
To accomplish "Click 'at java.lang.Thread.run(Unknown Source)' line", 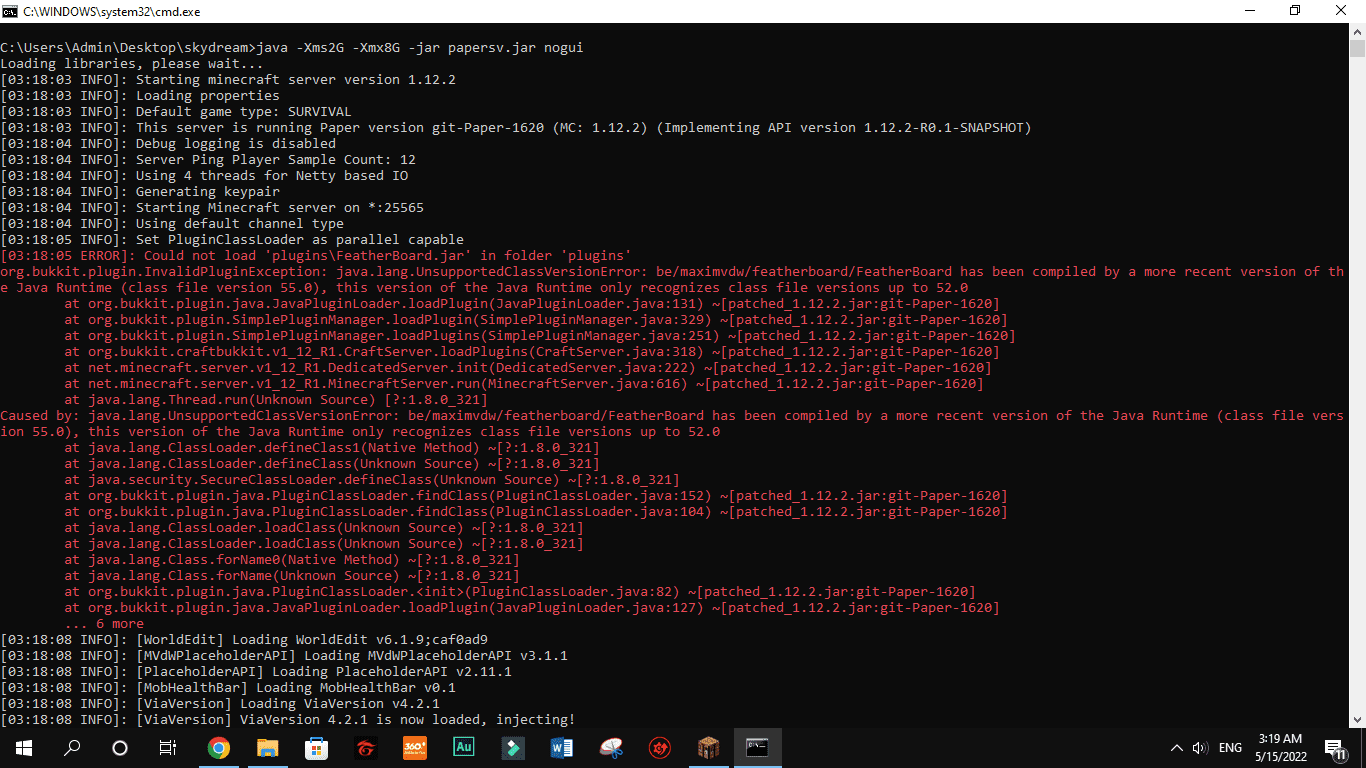I will (276, 400).
